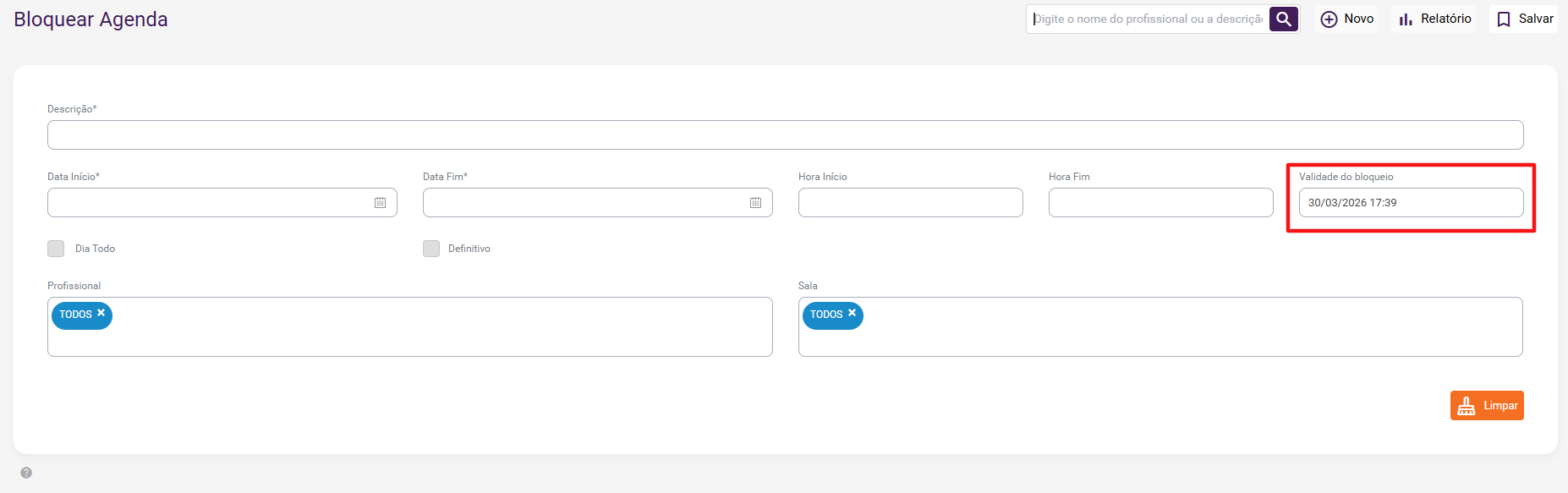This screenshot has height=493, width=1568.
Task: Remove TODOS tag from Profissional
Action: tap(101, 313)
